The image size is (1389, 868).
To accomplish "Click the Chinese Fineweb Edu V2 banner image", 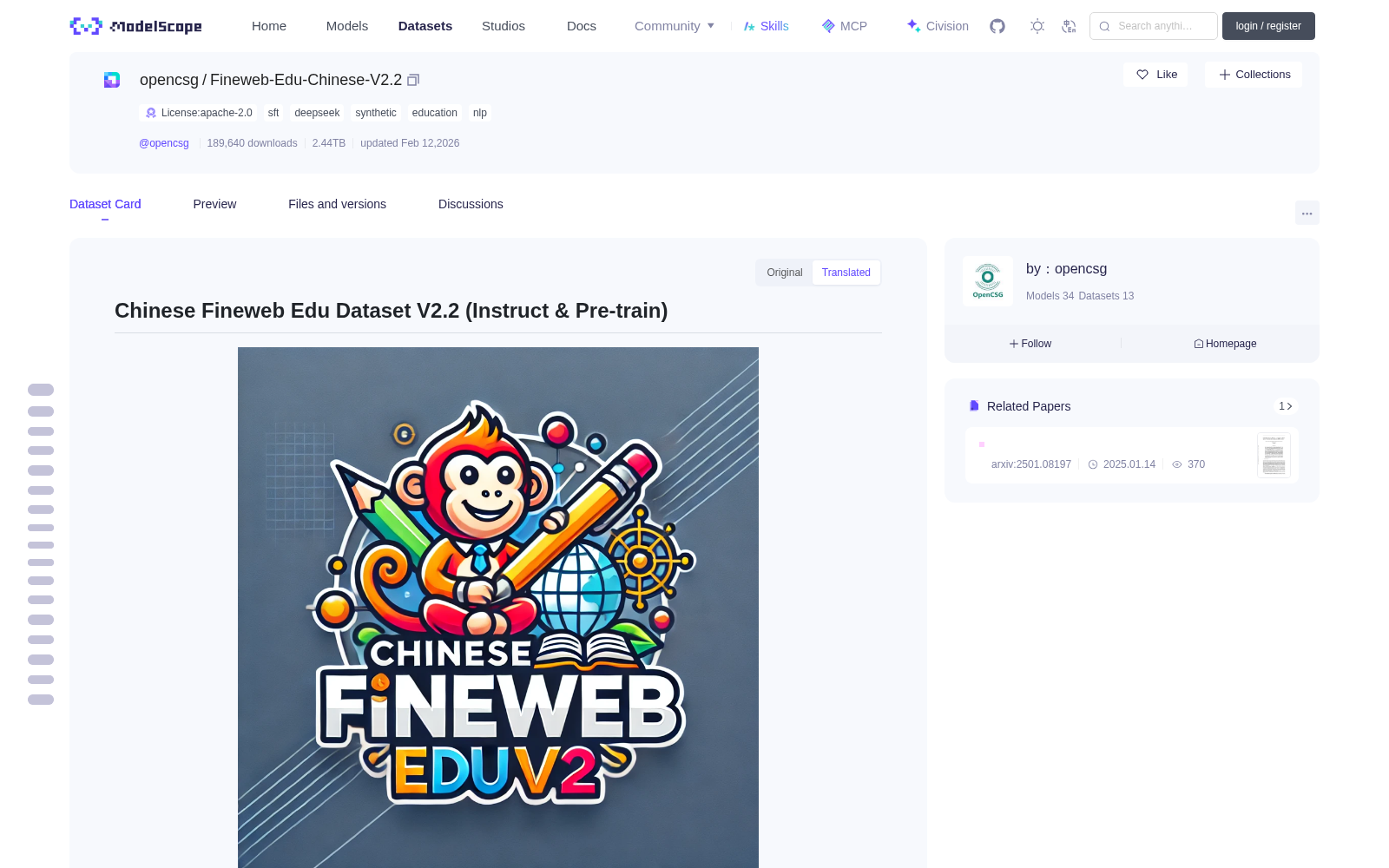I will tap(498, 608).
